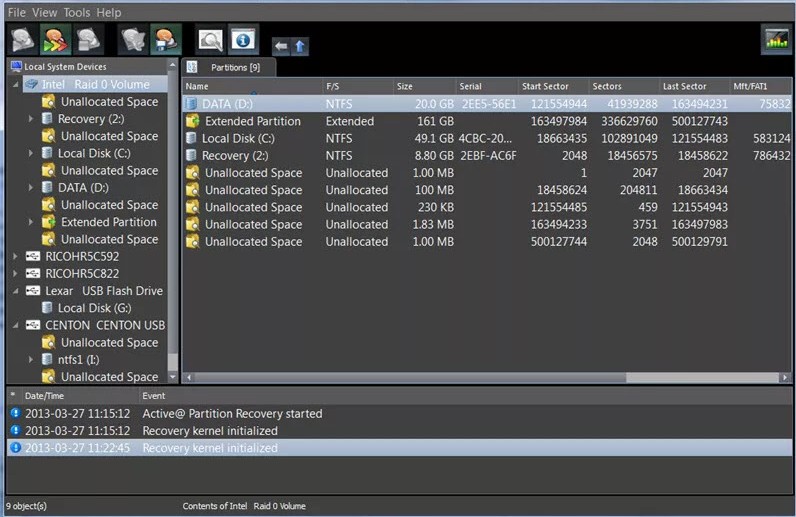Click the DATA (D:) icon in the partitions list
Screen dimensions: 796x517
[x=191, y=104]
